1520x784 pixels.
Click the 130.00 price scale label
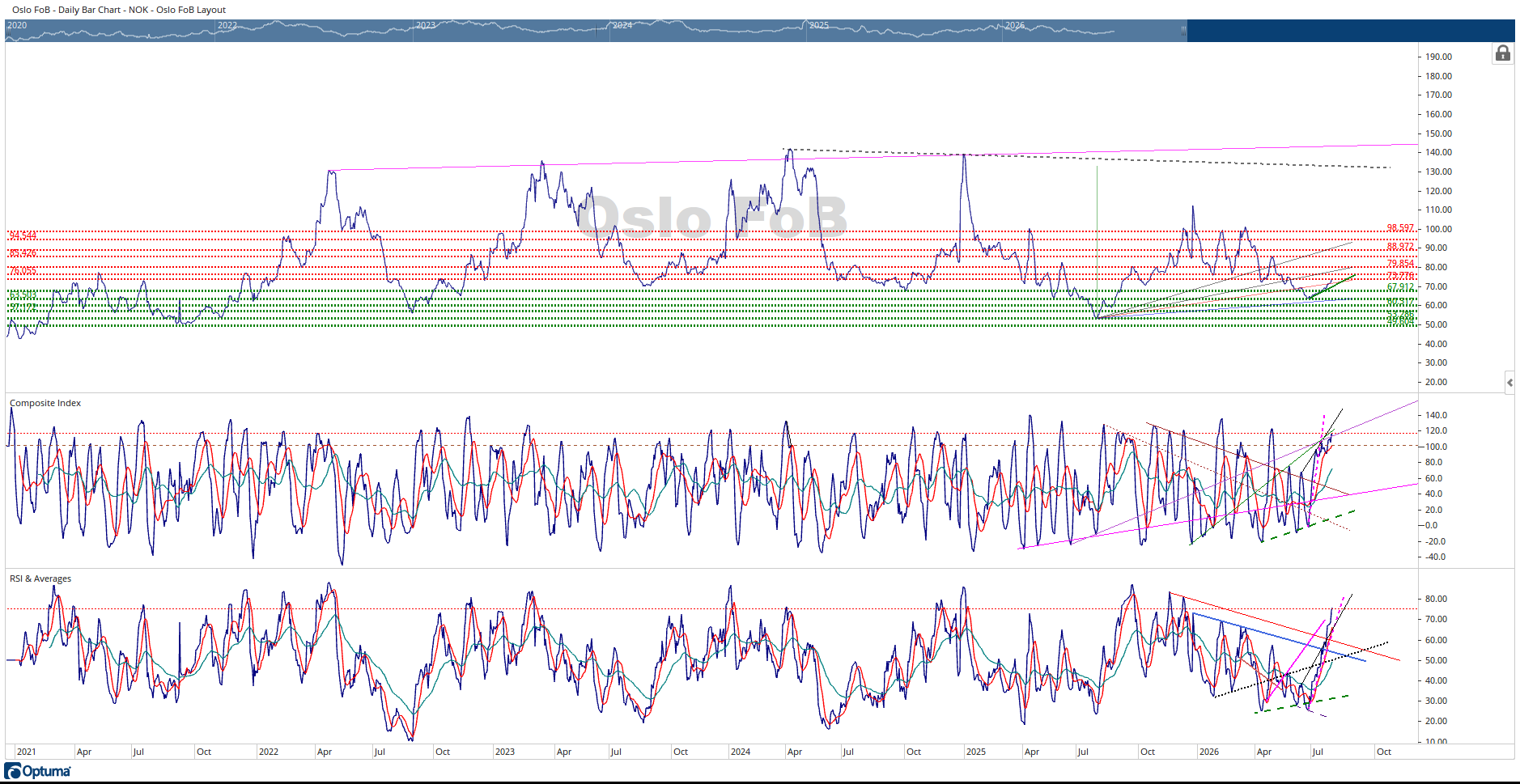[1438, 172]
